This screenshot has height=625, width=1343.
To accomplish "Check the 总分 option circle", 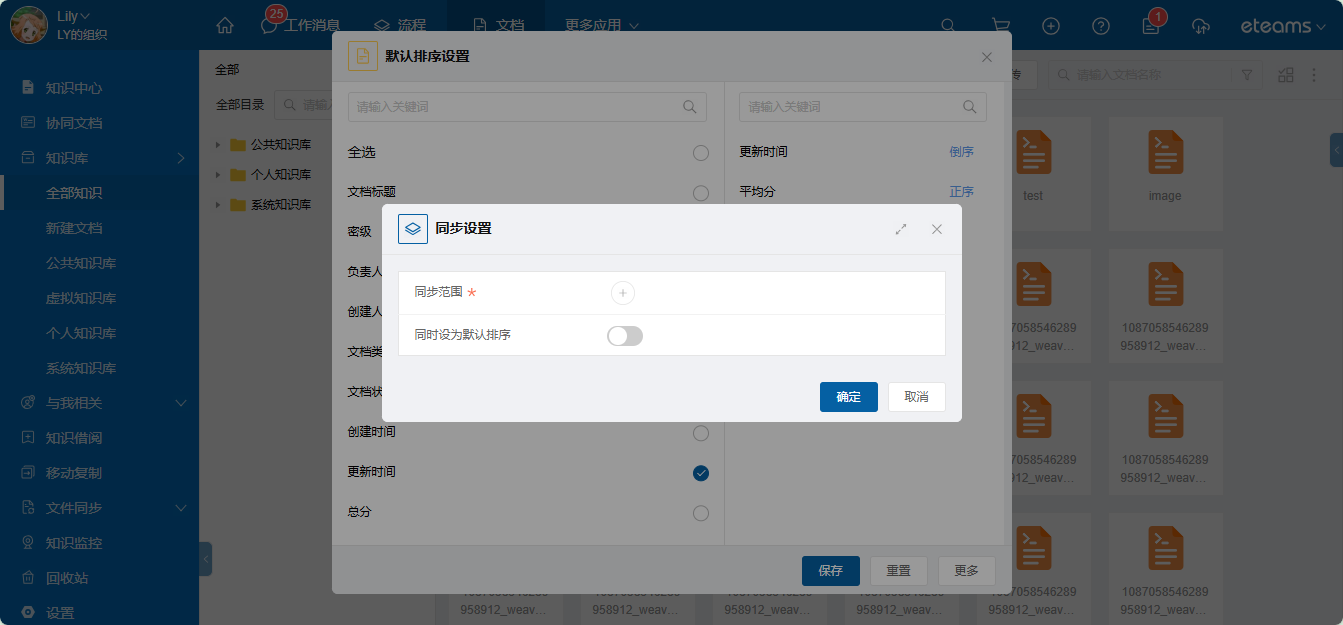I will [x=701, y=513].
